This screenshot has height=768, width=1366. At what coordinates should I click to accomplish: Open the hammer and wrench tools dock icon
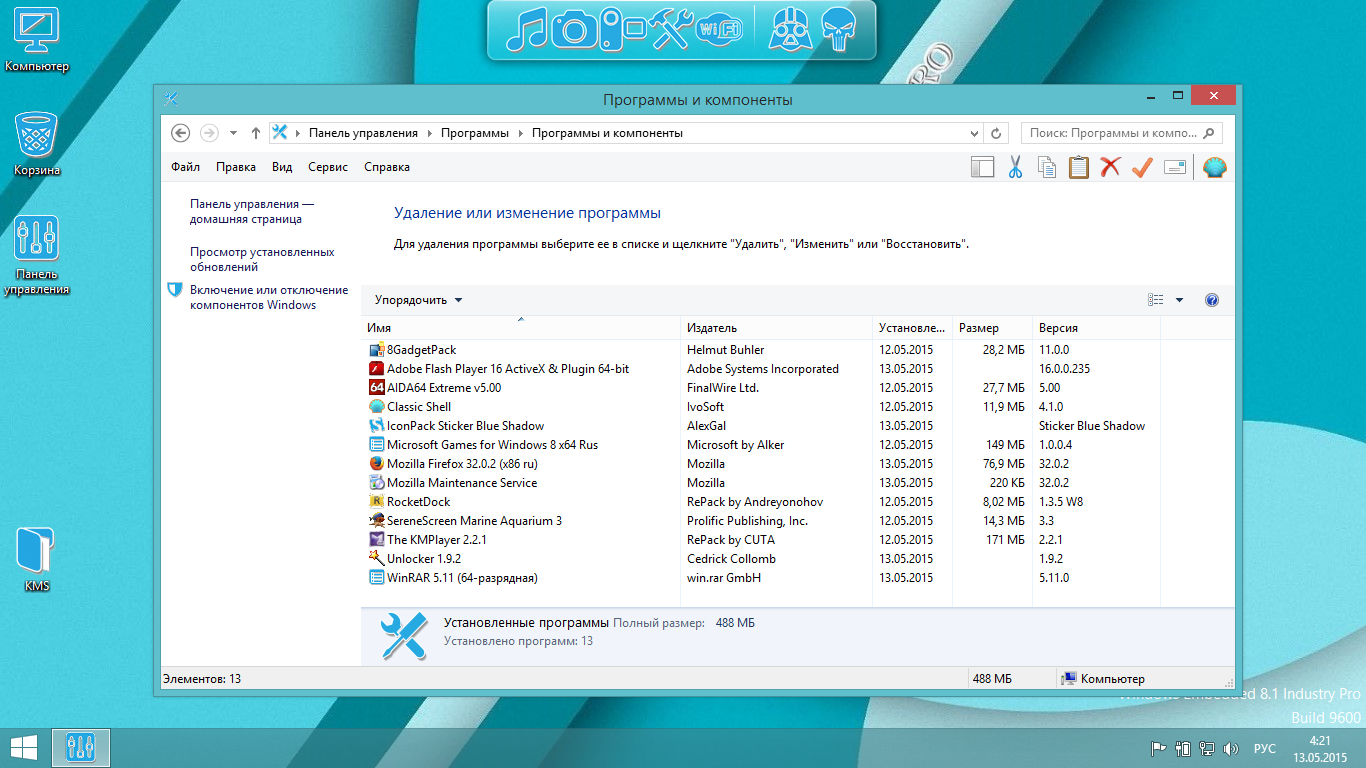pyautogui.click(x=672, y=29)
